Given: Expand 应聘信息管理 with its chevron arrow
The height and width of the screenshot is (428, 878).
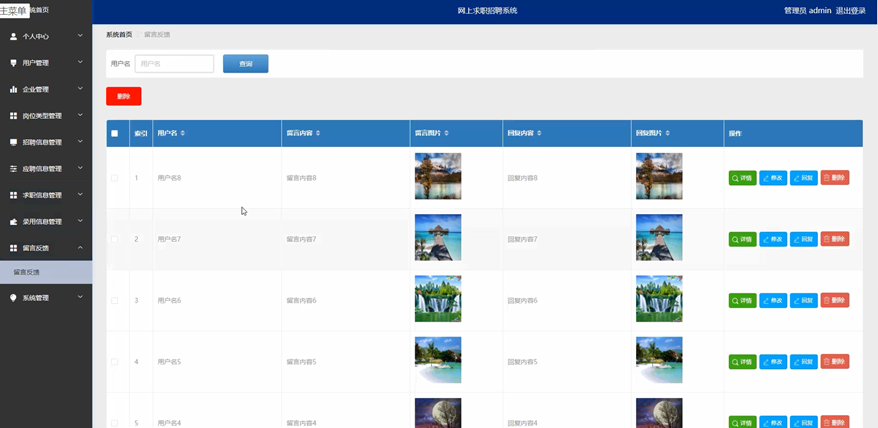Looking at the screenshot, I should pyautogui.click(x=80, y=168).
